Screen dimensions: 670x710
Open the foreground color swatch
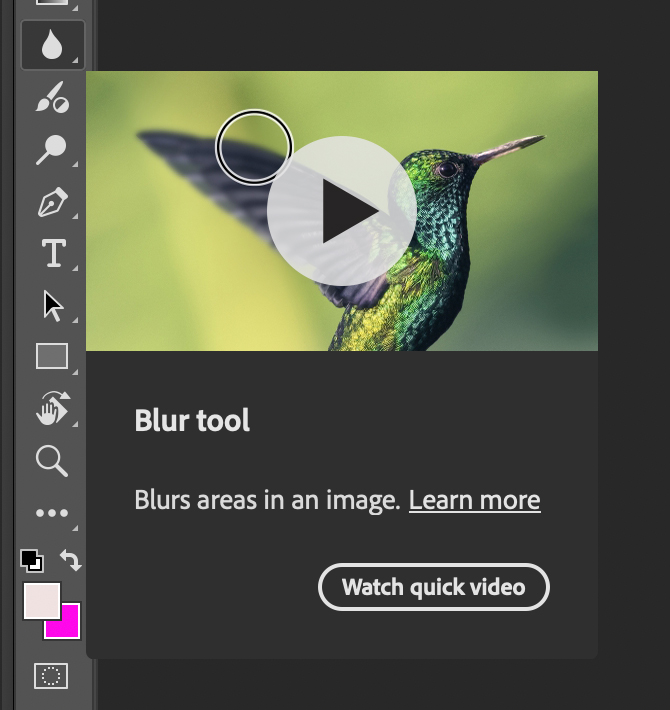coord(42,601)
